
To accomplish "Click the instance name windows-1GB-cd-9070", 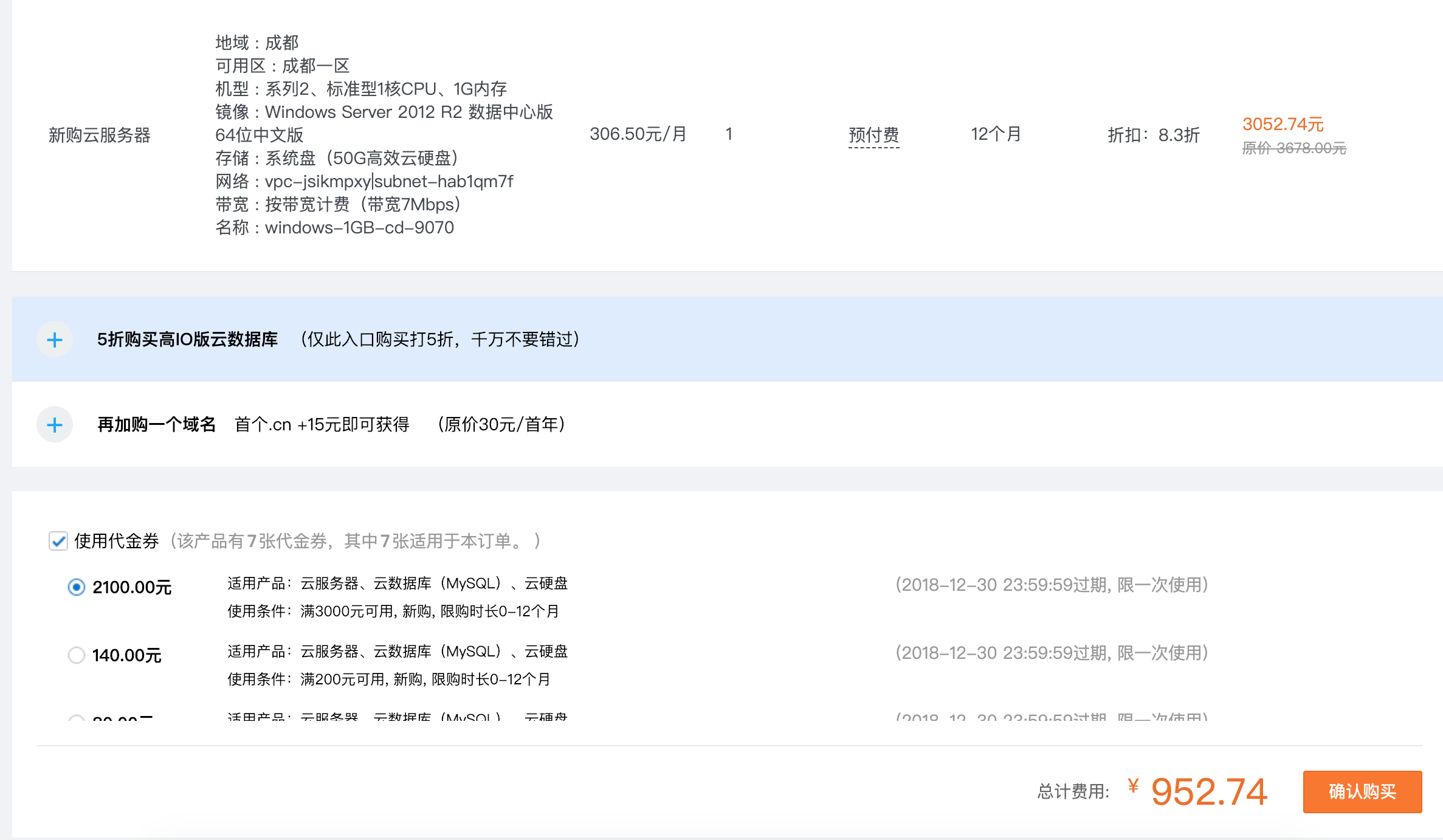I will pos(359,227).
